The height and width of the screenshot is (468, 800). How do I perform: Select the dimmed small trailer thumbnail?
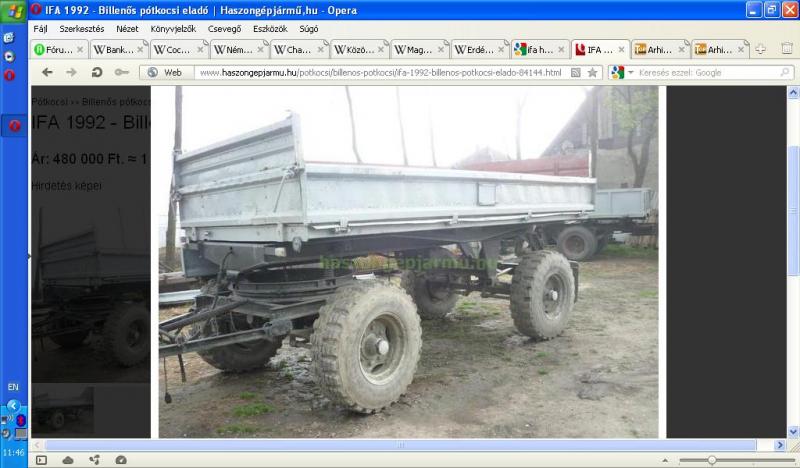click(x=63, y=409)
